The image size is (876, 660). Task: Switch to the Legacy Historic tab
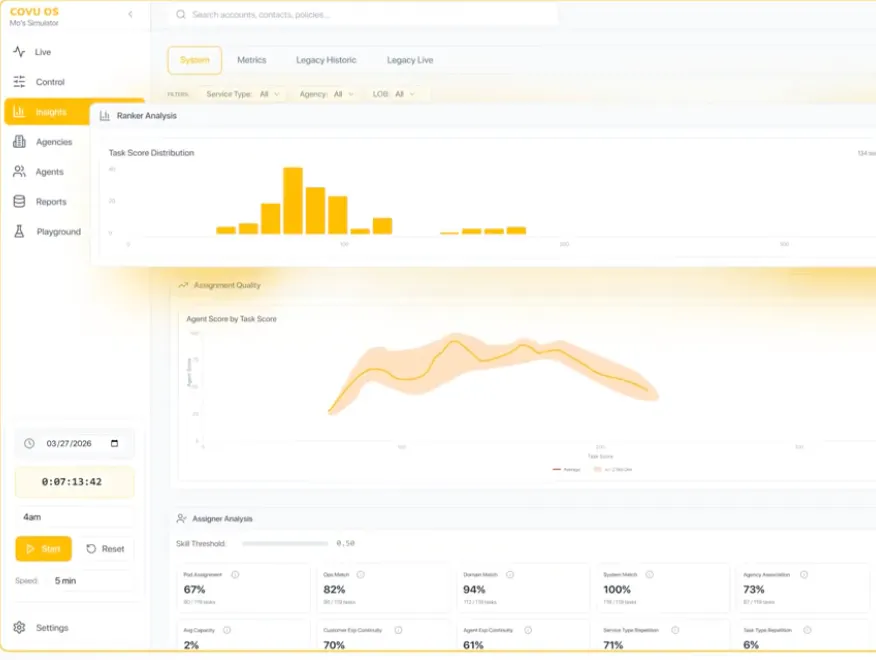(326, 60)
